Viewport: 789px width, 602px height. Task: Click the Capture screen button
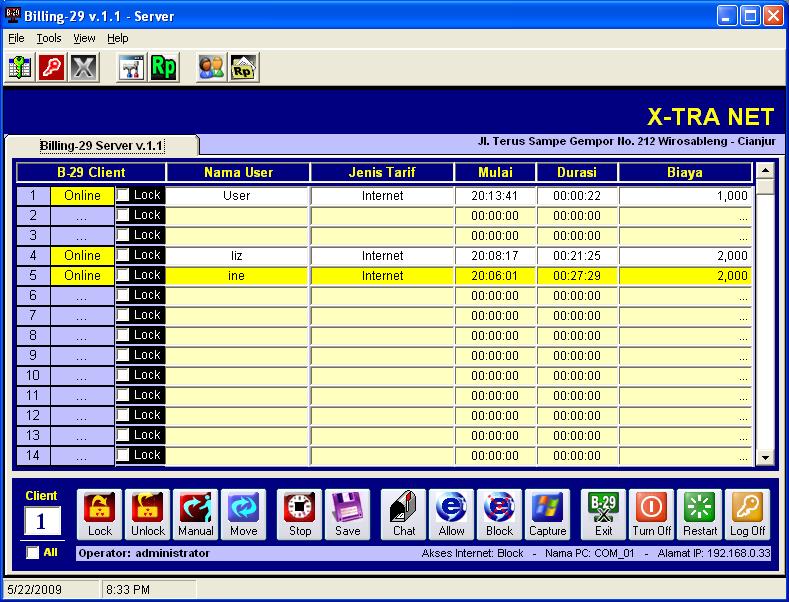547,514
